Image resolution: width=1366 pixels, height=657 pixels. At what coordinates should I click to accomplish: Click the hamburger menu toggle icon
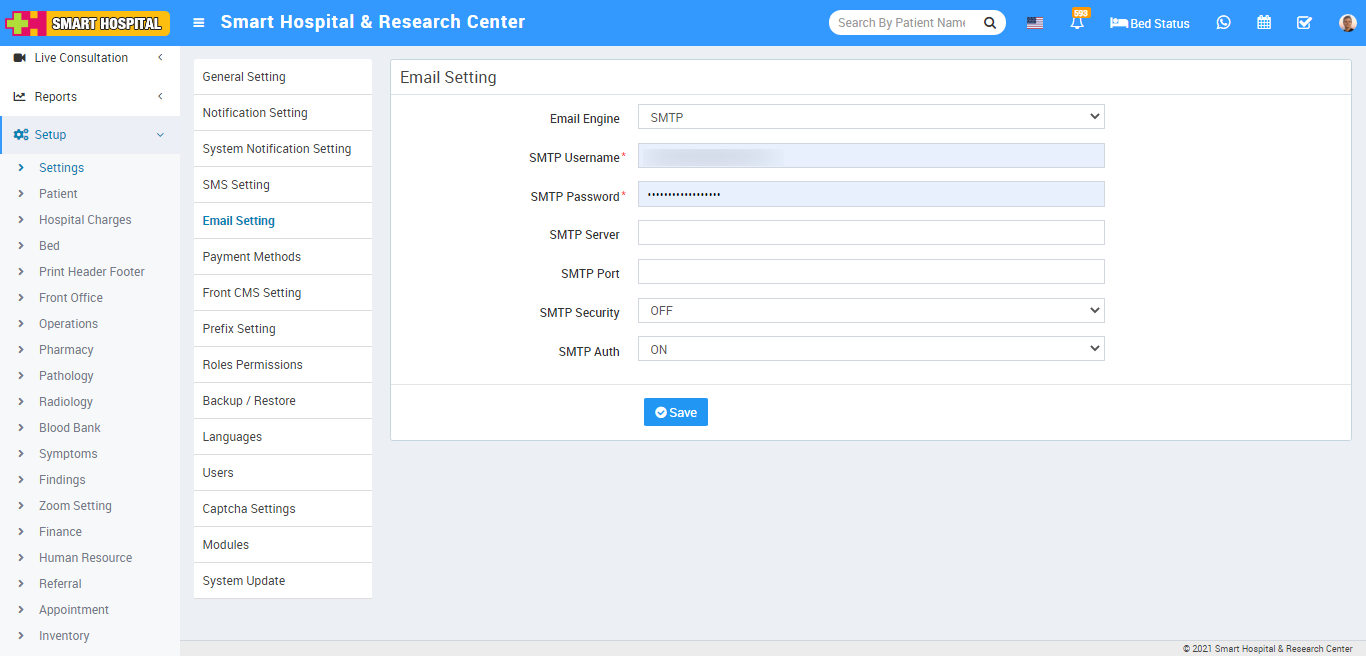coord(199,23)
